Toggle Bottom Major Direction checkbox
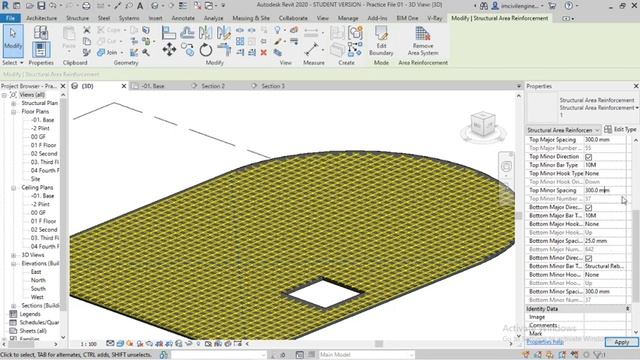The width and height of the screenshot is (640, 360). (588, 207)
